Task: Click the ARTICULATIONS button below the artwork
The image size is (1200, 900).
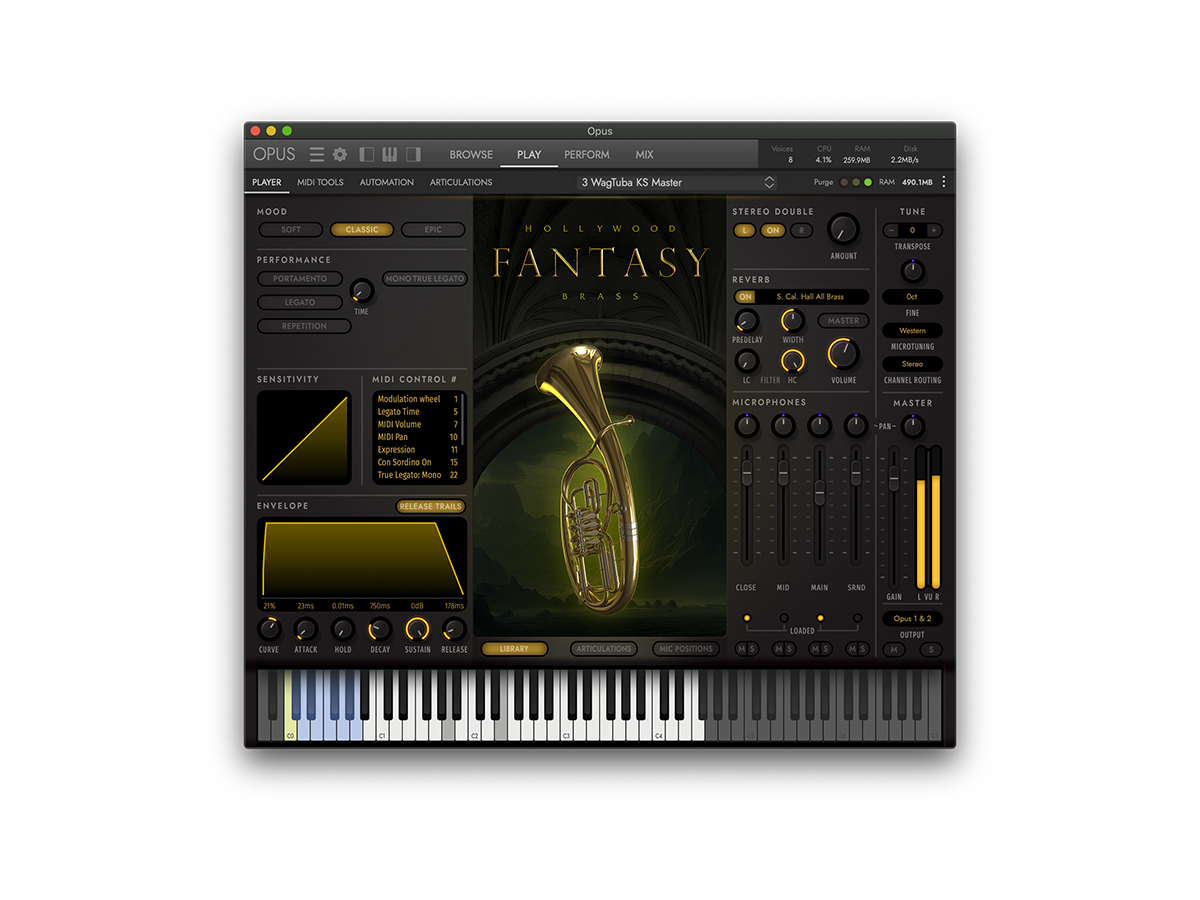Action: click(604, 649)
